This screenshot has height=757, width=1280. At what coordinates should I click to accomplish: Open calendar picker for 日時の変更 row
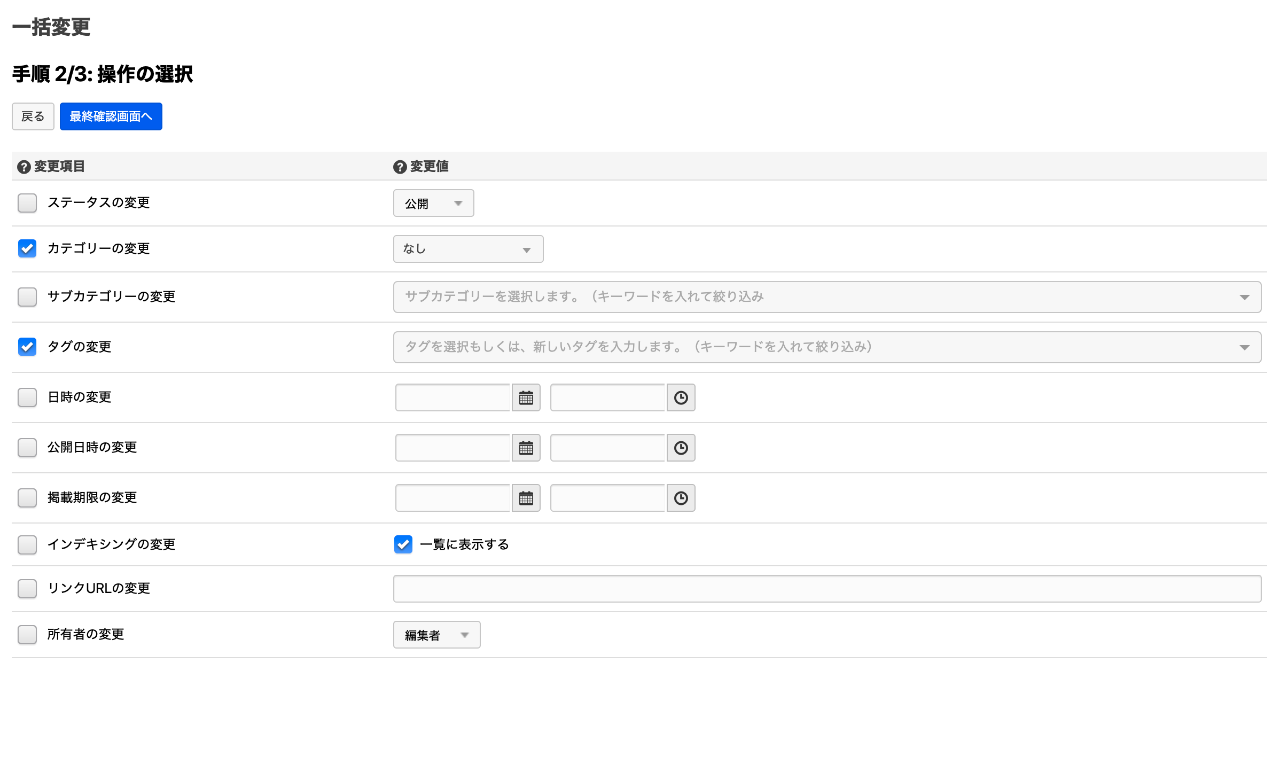[526, 398]
